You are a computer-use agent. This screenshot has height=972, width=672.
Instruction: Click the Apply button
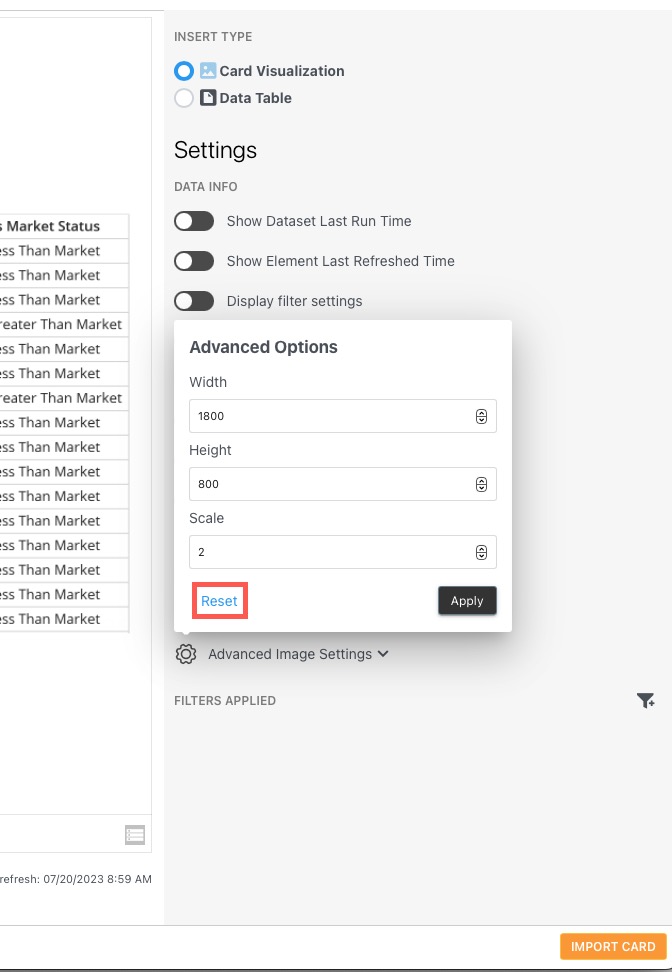tap(466, 600)
